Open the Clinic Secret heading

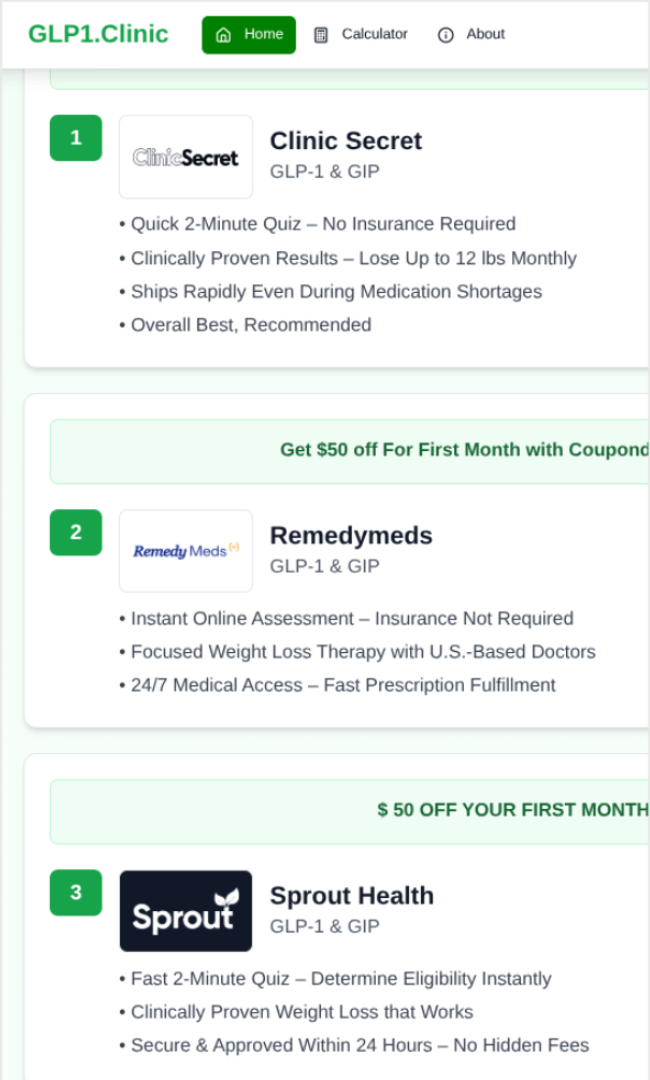346,141
